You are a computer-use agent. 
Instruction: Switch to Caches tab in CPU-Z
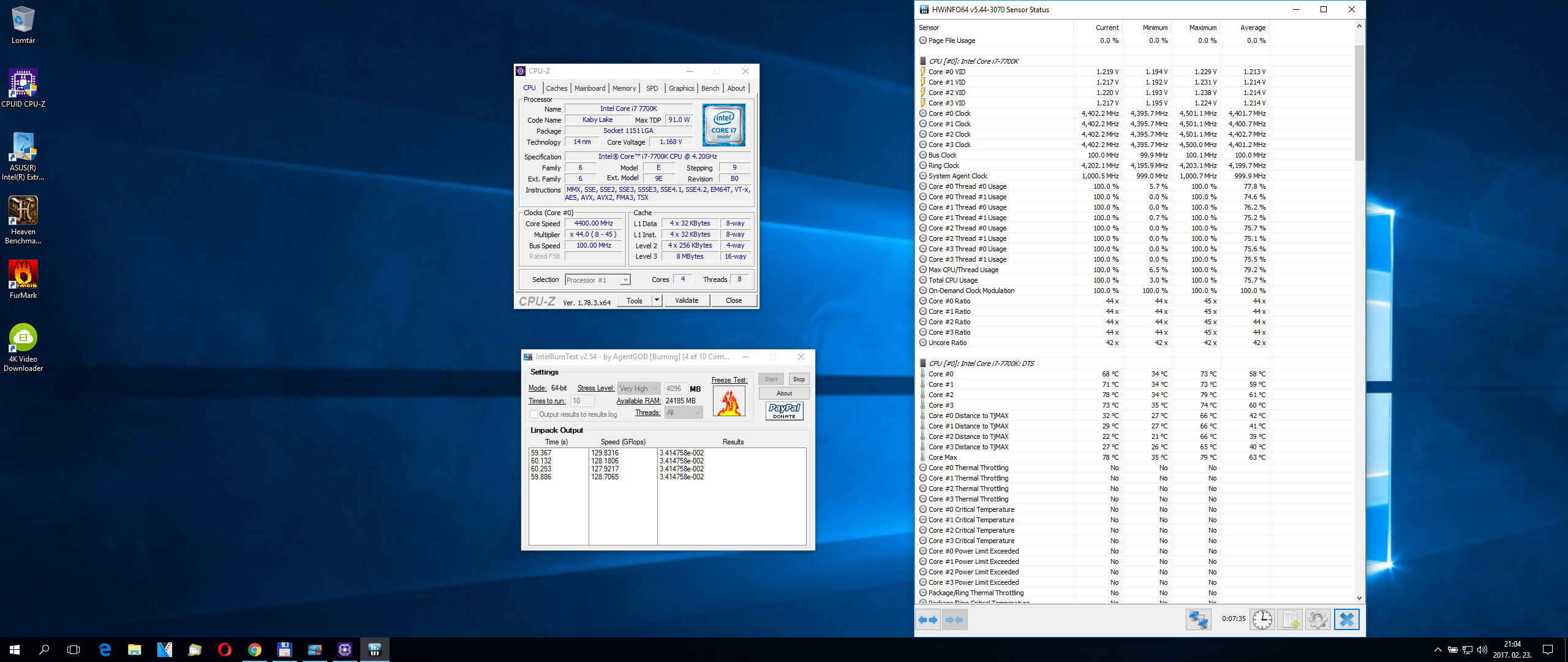click(557, 88)
